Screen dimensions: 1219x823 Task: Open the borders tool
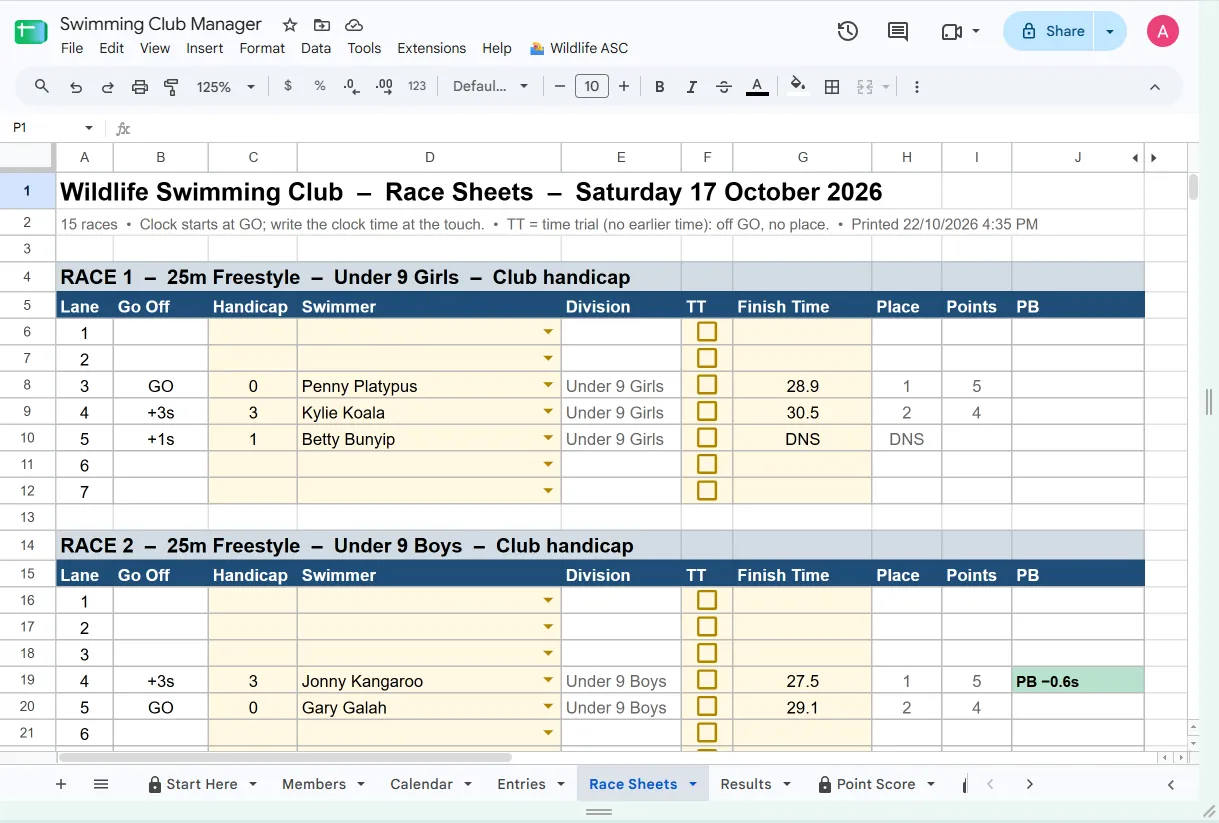pos(831,87)
